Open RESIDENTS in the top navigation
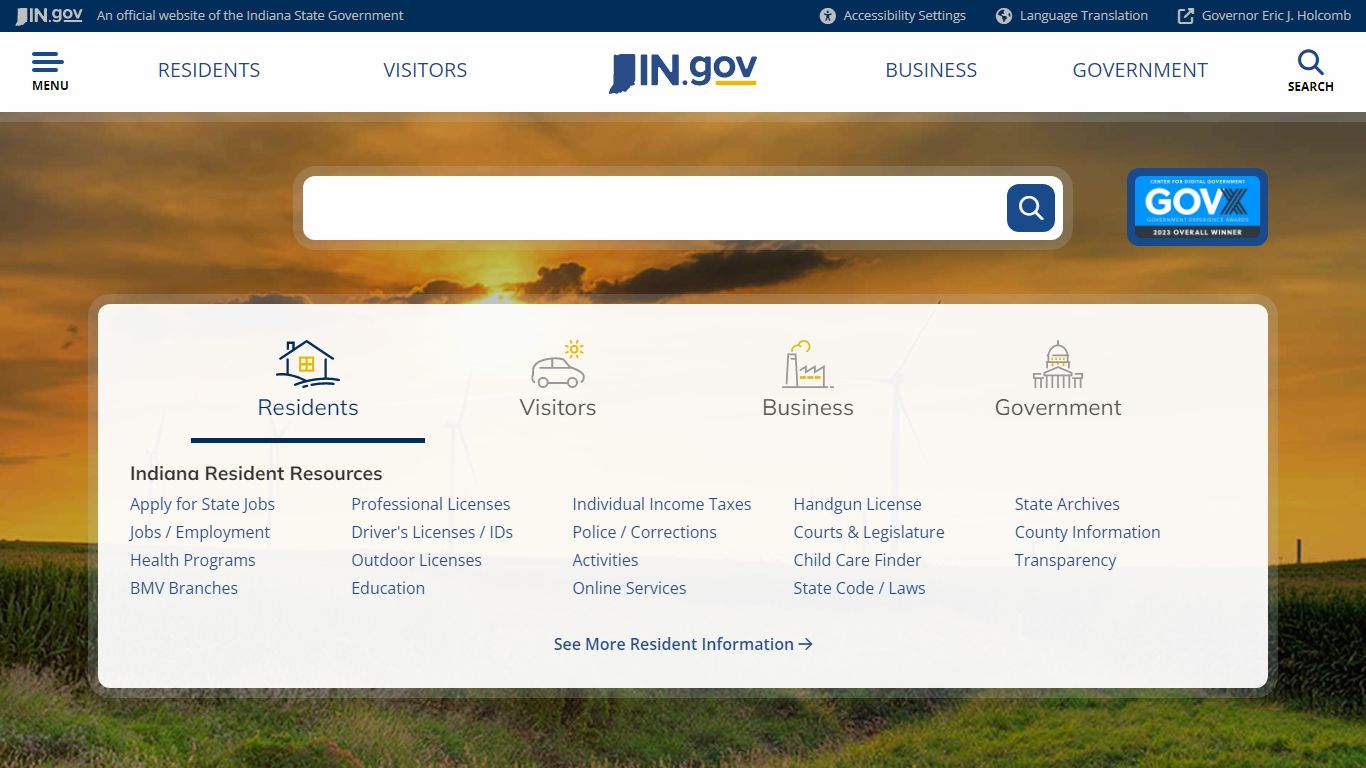Image resolution: width=1366 pixels, height=768 pixels. pos(209,70)
